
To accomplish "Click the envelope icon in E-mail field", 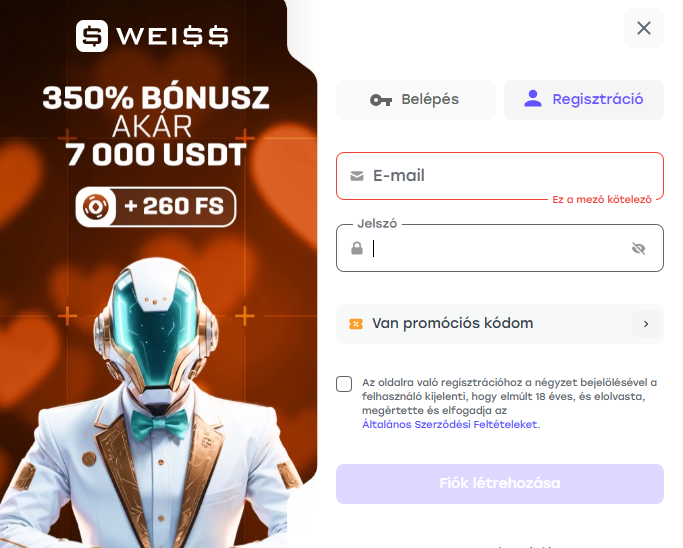I will (357, 176).
